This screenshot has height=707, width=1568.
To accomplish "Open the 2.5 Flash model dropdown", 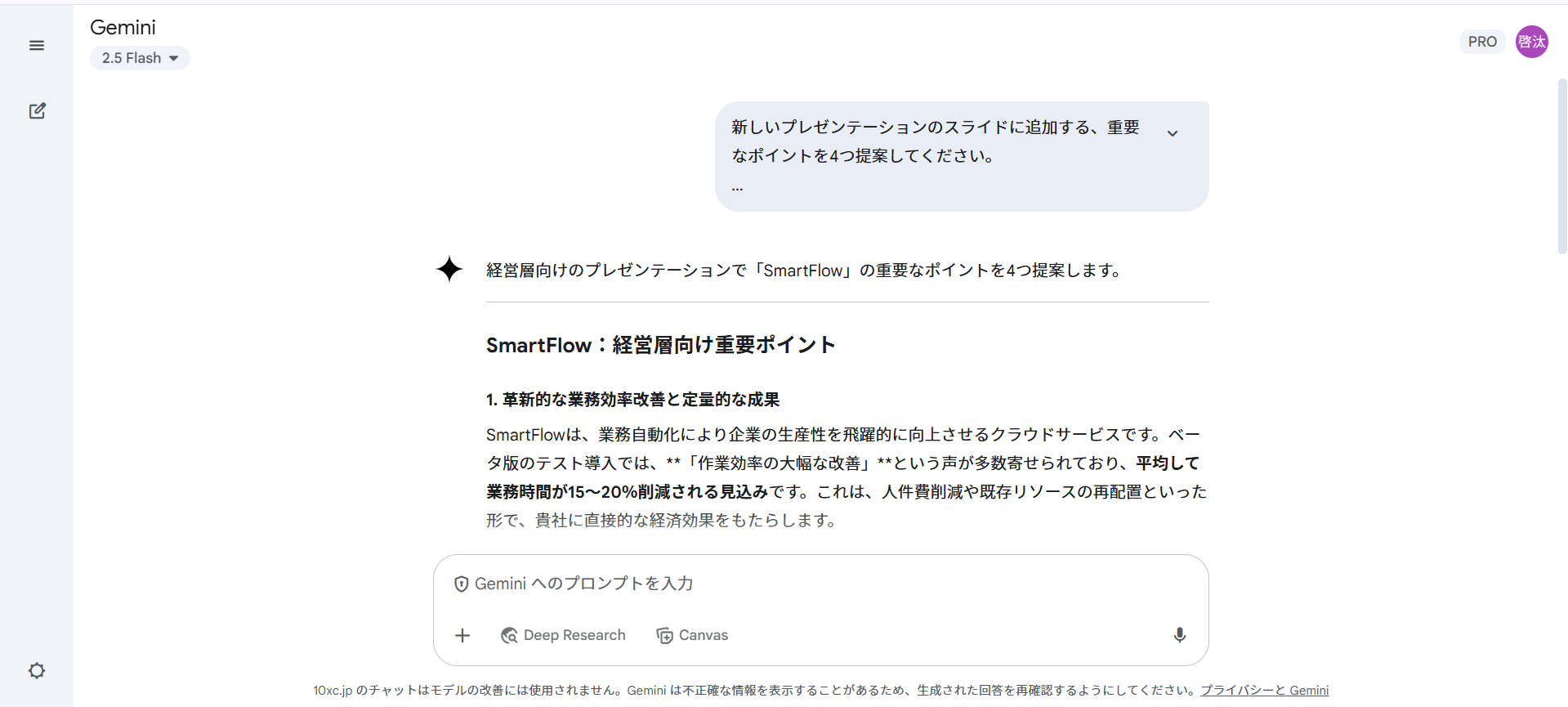I will coord(140,58).
